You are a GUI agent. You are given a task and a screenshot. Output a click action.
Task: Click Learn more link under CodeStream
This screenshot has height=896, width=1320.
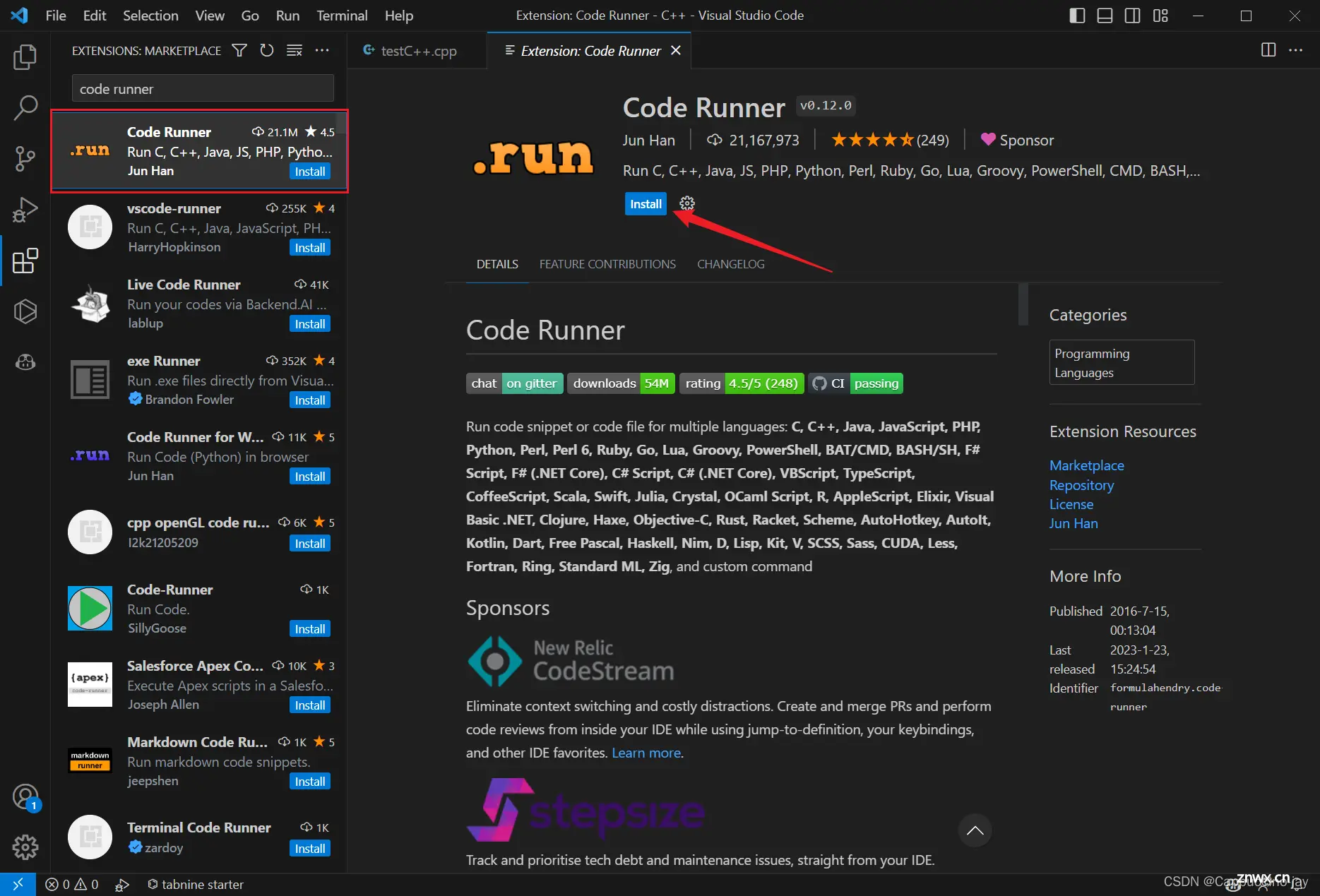tap(646, 753)
